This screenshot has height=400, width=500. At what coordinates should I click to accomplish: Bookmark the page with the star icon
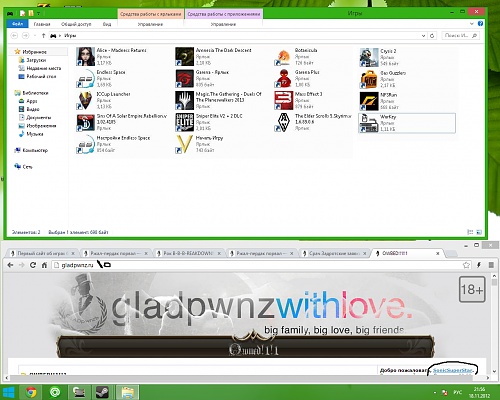click(466, 265)
